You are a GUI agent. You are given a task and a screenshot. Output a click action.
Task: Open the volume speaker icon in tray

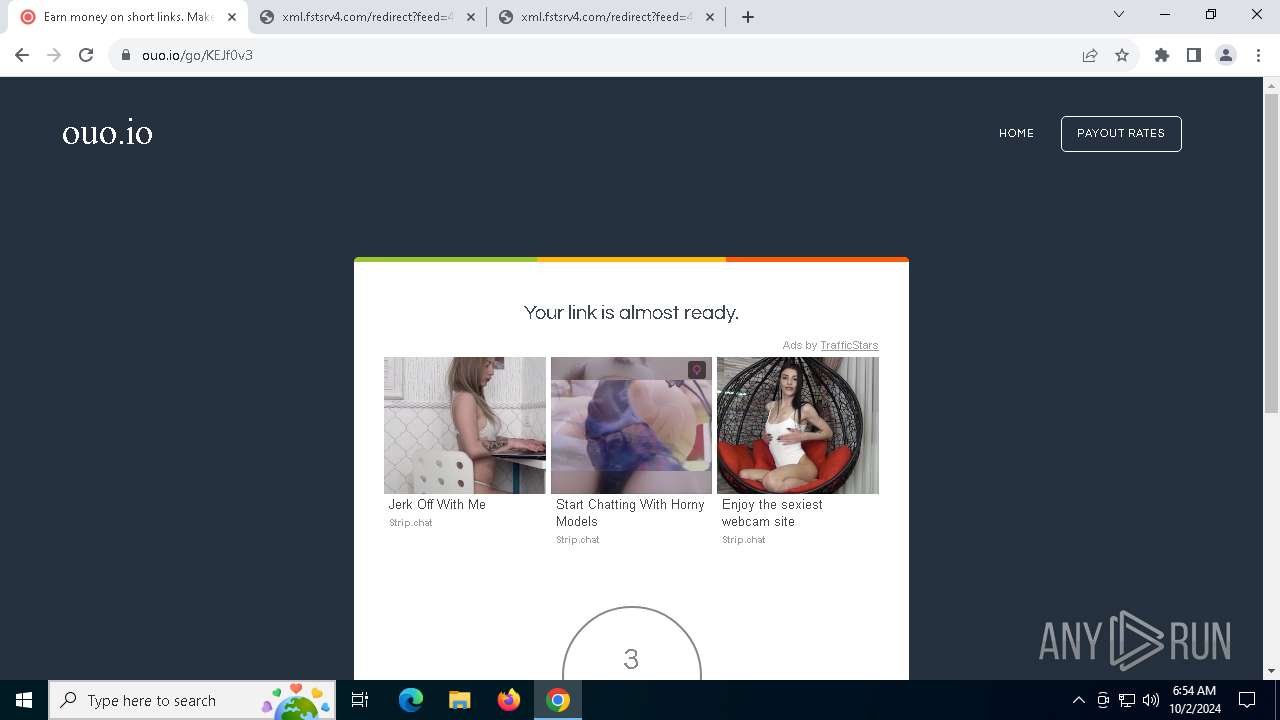pyautogui.click(x=1151, y=700)
